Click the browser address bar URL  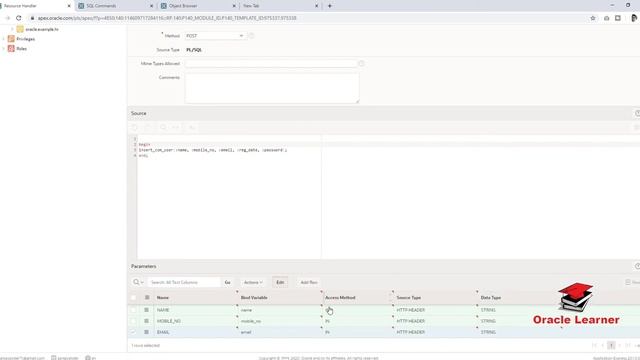(x=167, y=18)
